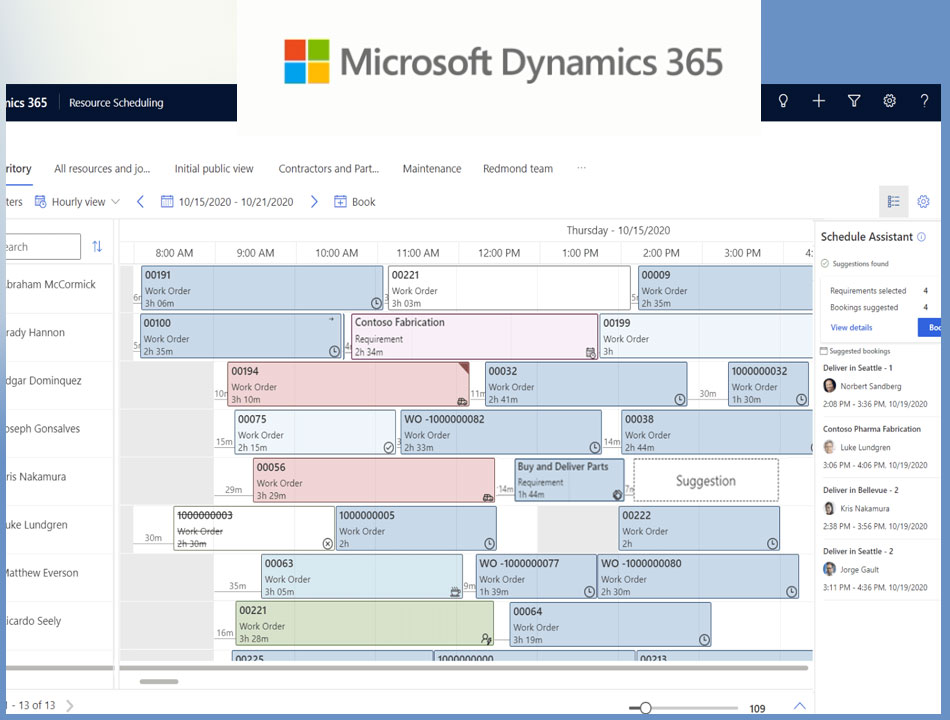Click the help question mark icon
950x720 pixels.
924,101
